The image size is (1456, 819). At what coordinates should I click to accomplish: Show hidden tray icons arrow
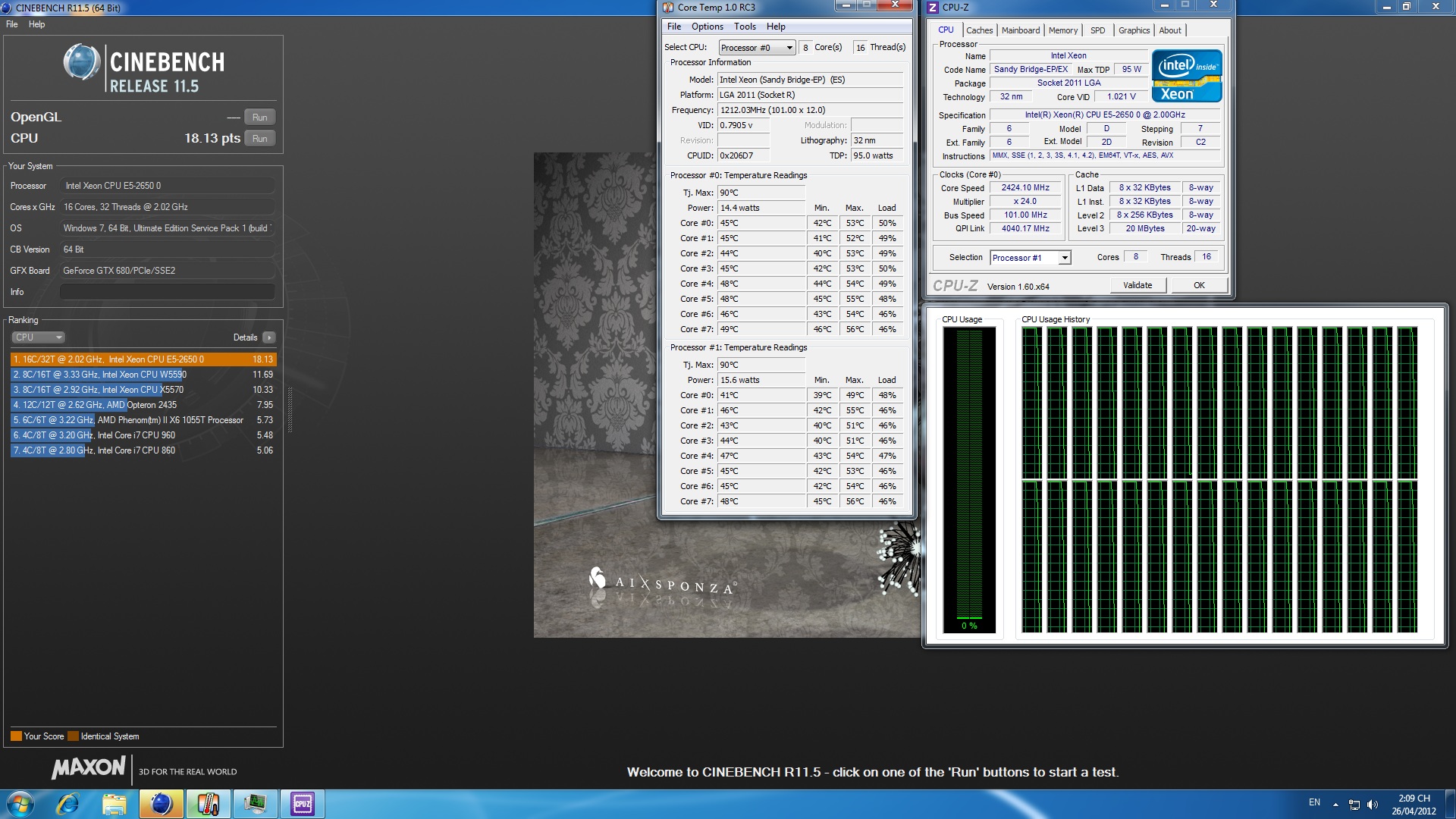[1335, 804]
